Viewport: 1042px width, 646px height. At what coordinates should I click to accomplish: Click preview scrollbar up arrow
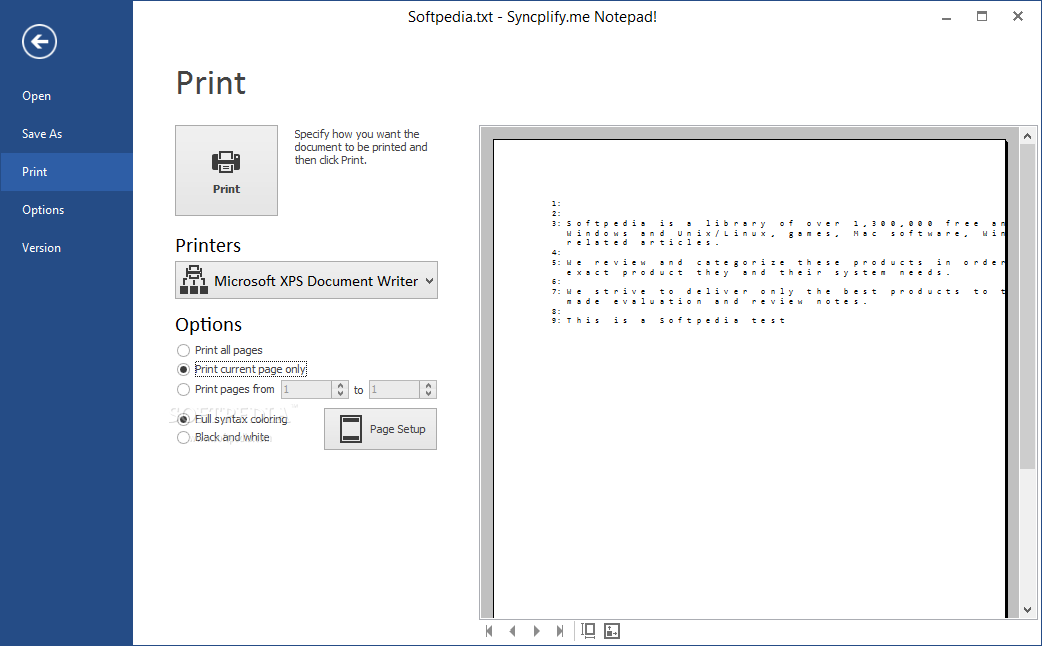[1027, 136]
